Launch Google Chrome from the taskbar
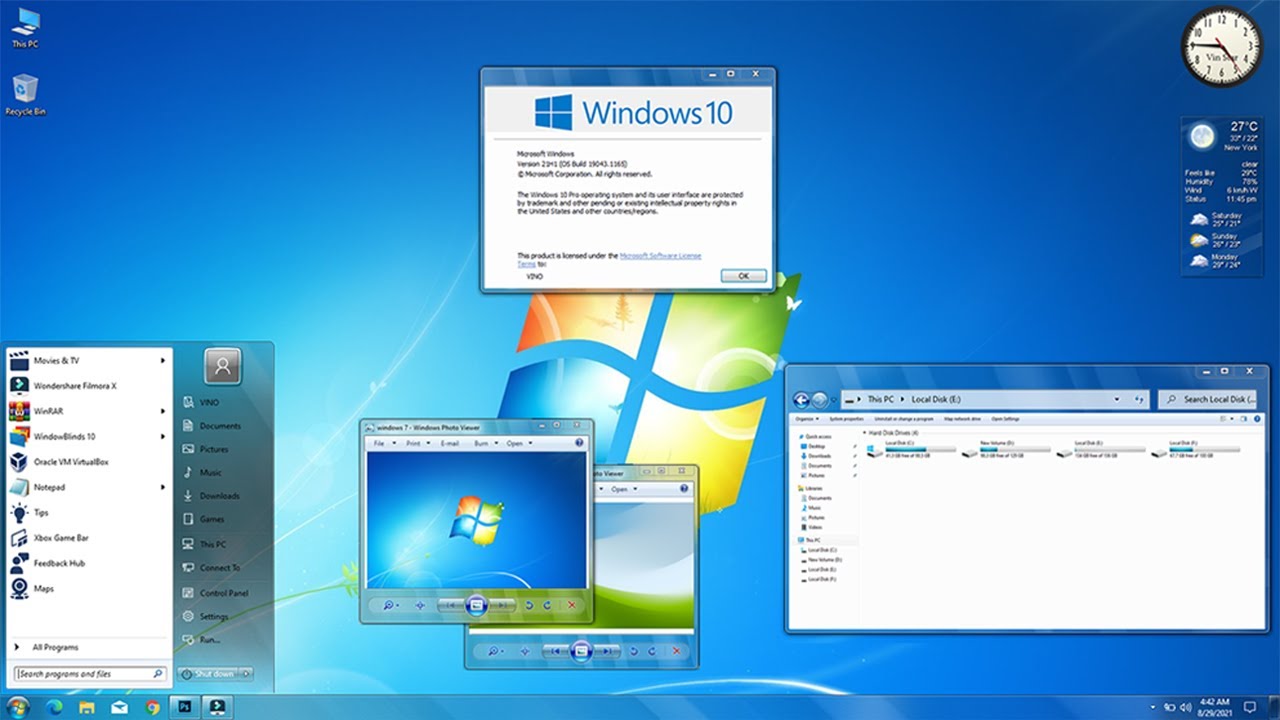1280x720 pixels. click(x=152, y=707)
